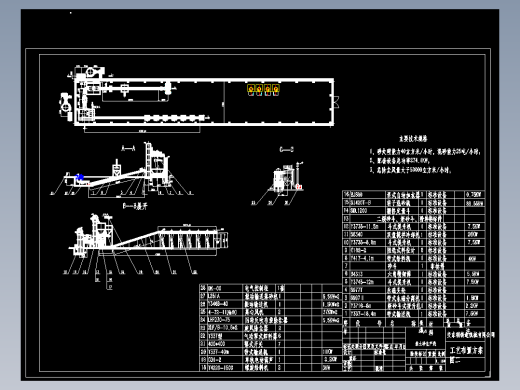Pick the leftmost yellow unit in the plan view
The height and width of the screenshot is (390, 520).
point(251,89)
